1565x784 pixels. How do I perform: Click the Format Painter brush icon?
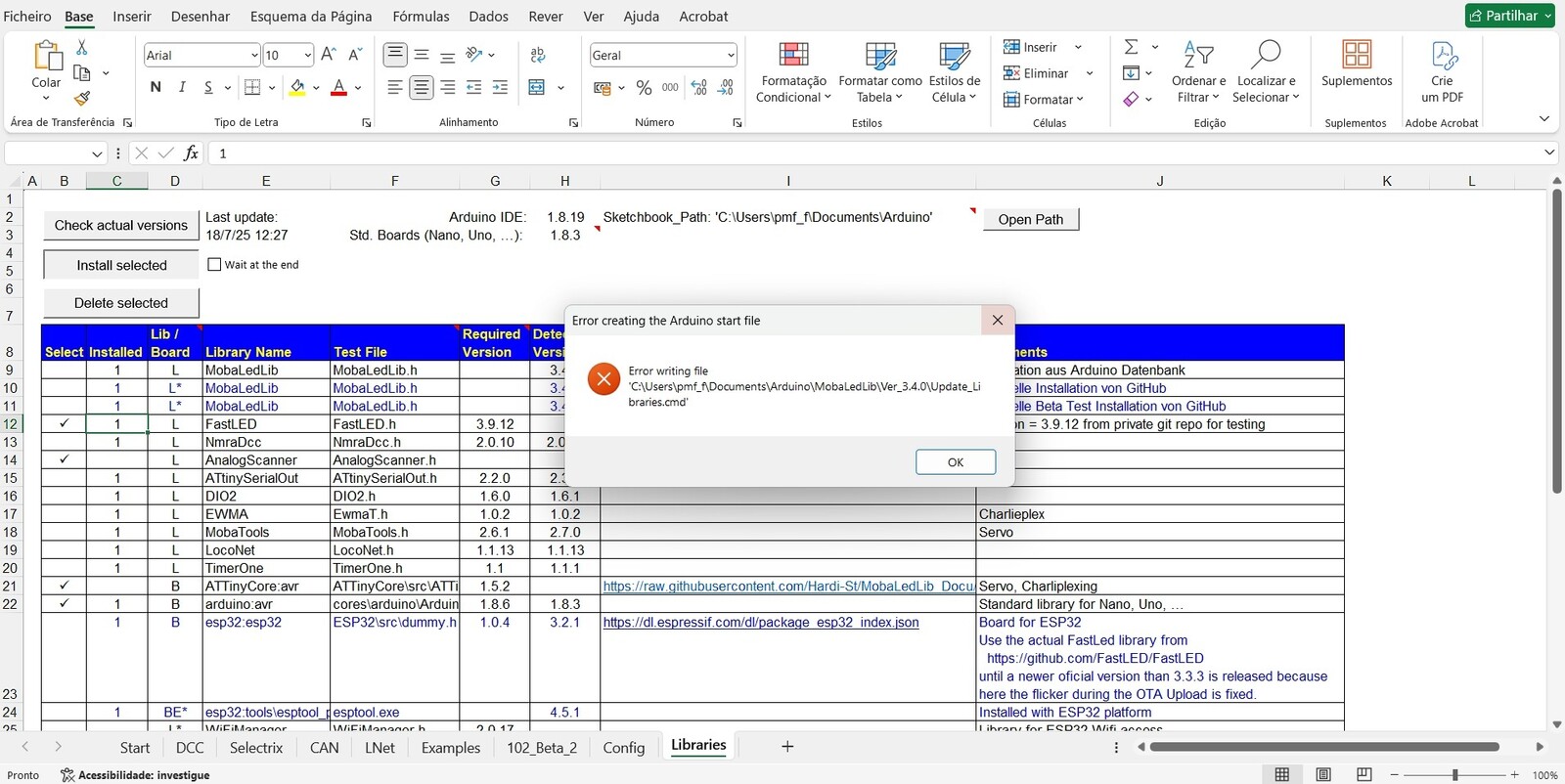pos(82,98)
